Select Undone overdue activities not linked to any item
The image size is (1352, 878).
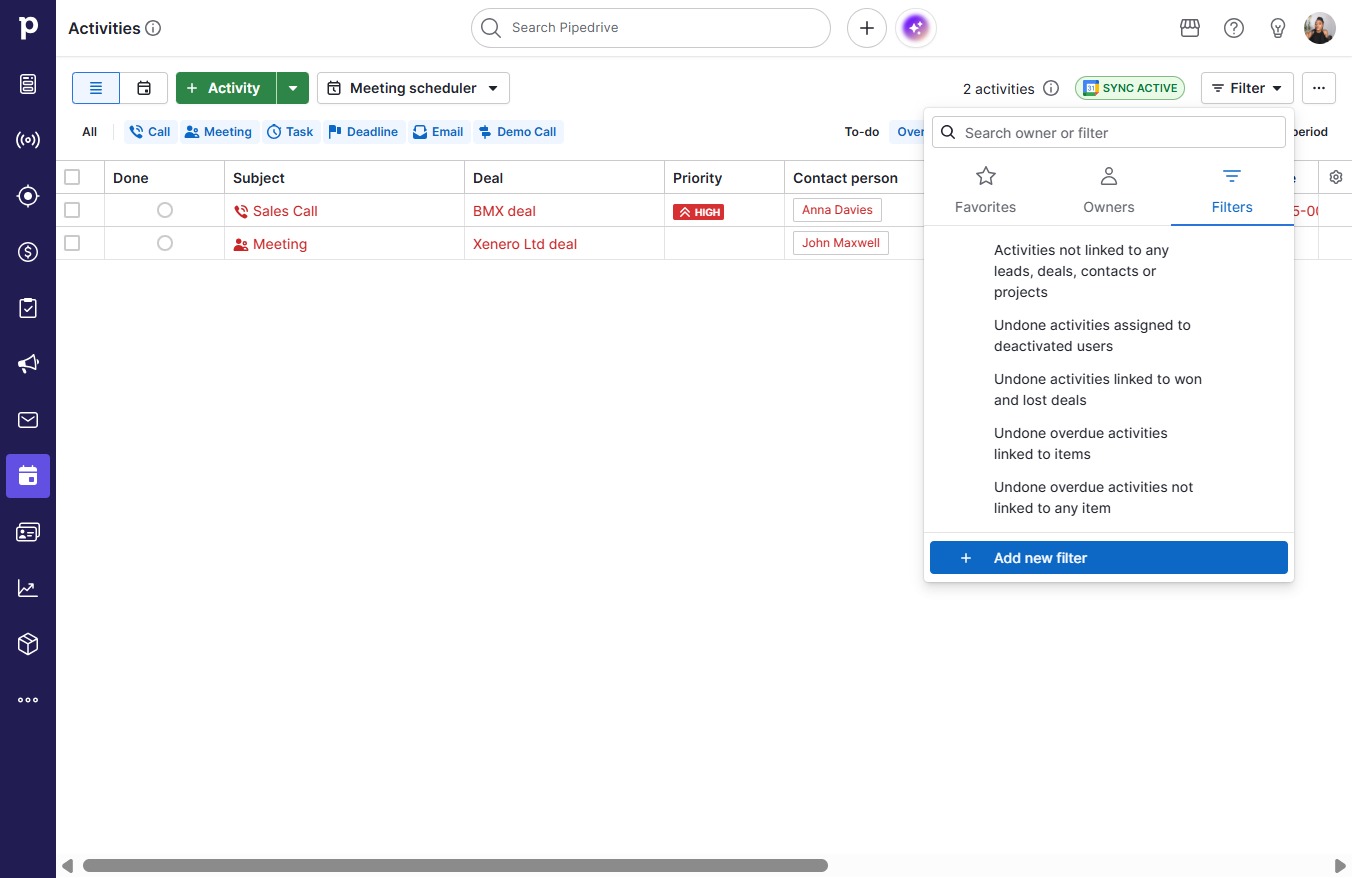point(1109,498)
